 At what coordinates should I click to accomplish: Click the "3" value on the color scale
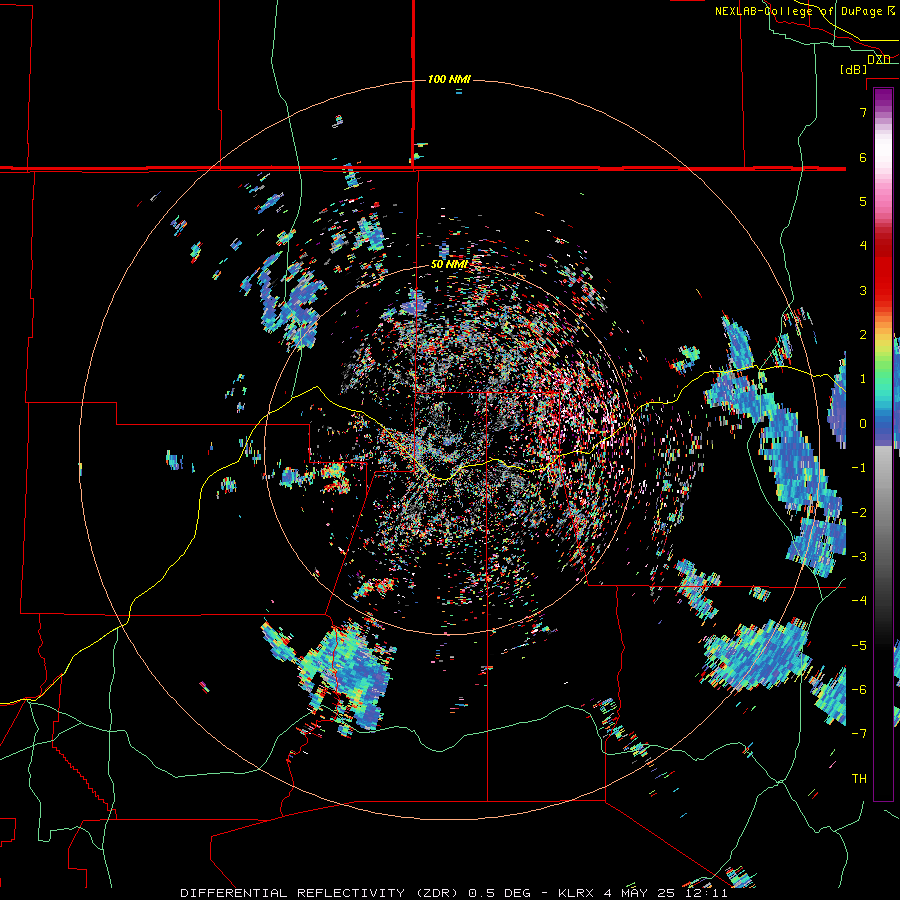coord(863,290)
